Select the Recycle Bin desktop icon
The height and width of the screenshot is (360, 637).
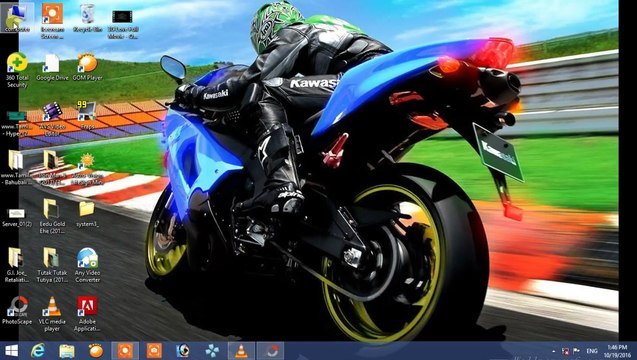[87, 17]
